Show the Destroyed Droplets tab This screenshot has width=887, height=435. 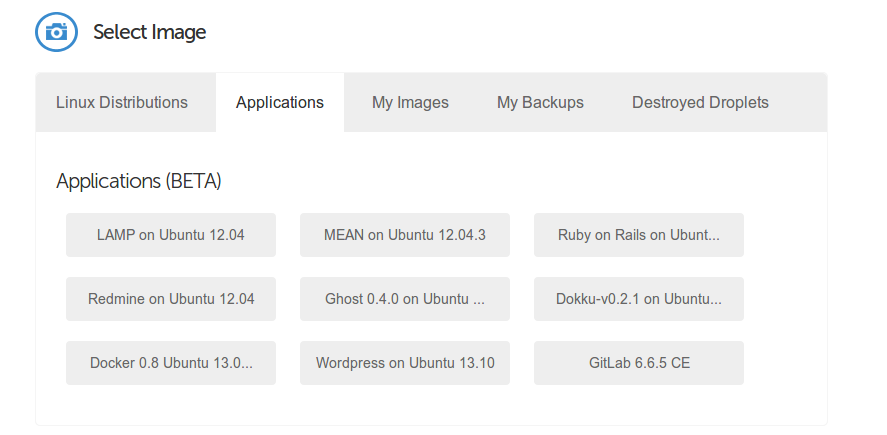700,102
